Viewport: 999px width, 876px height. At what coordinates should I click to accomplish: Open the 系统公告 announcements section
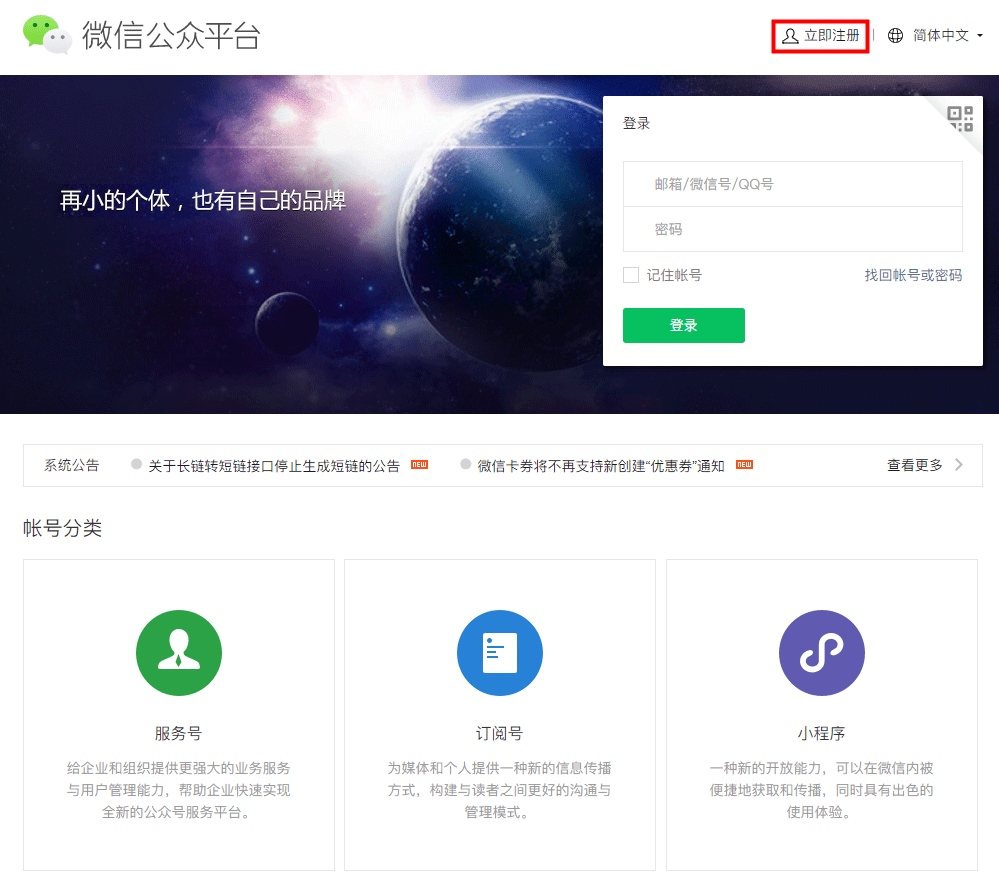(70, 465)
